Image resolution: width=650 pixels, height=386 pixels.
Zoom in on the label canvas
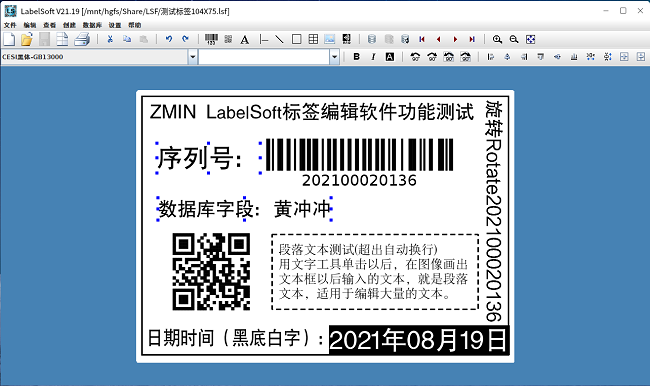[497, 39]
